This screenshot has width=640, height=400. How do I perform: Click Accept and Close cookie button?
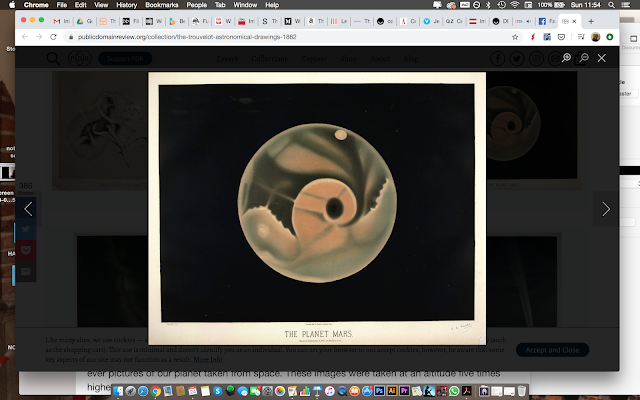[x=552, y=350]
